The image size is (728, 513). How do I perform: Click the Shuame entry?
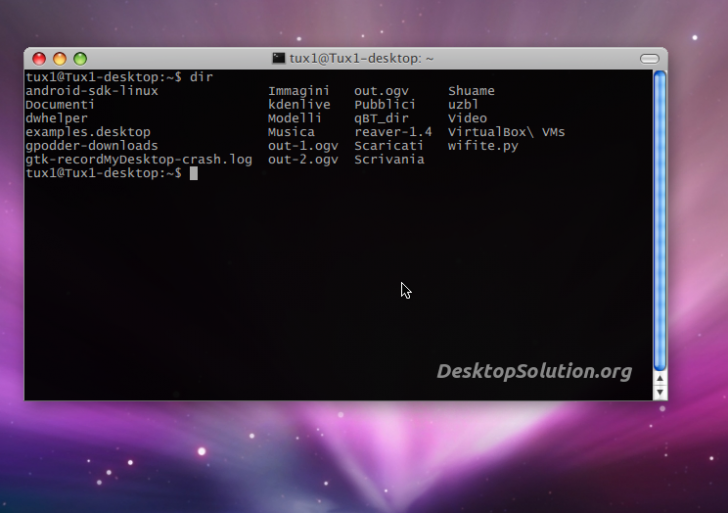(471, 91)
